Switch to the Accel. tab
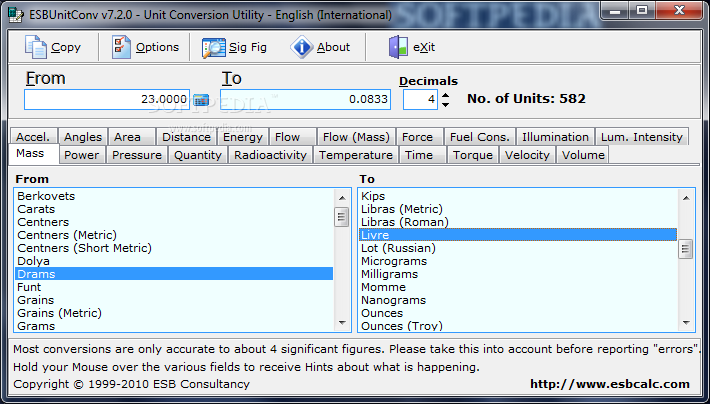Image resolution: width=710 pixels, height=404 pixels. pyautogui.click(x=33, y=137)
